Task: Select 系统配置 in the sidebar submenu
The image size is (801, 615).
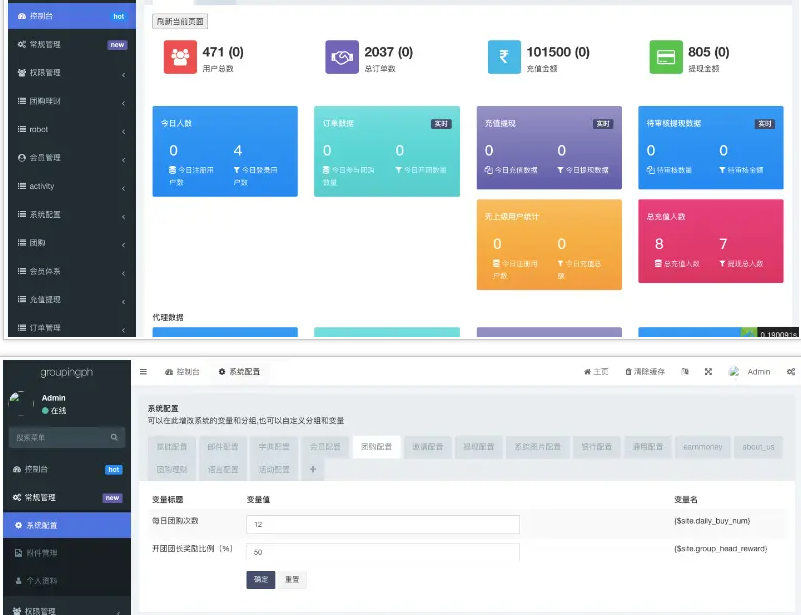Action: click(x=66, y=525)
